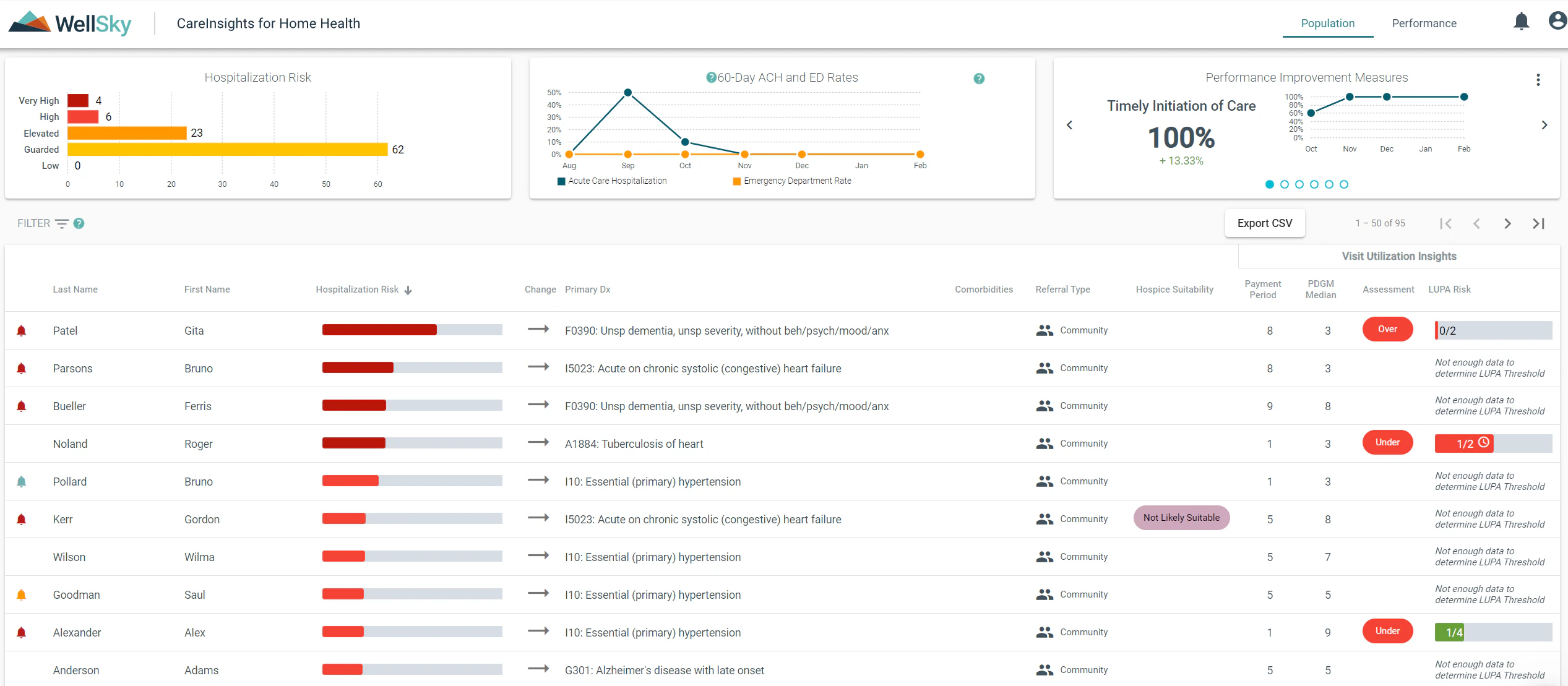Viewport: 1568px width, 686px height.
Task: Open the notifications bell at top right
Action: click(1522, 21)
